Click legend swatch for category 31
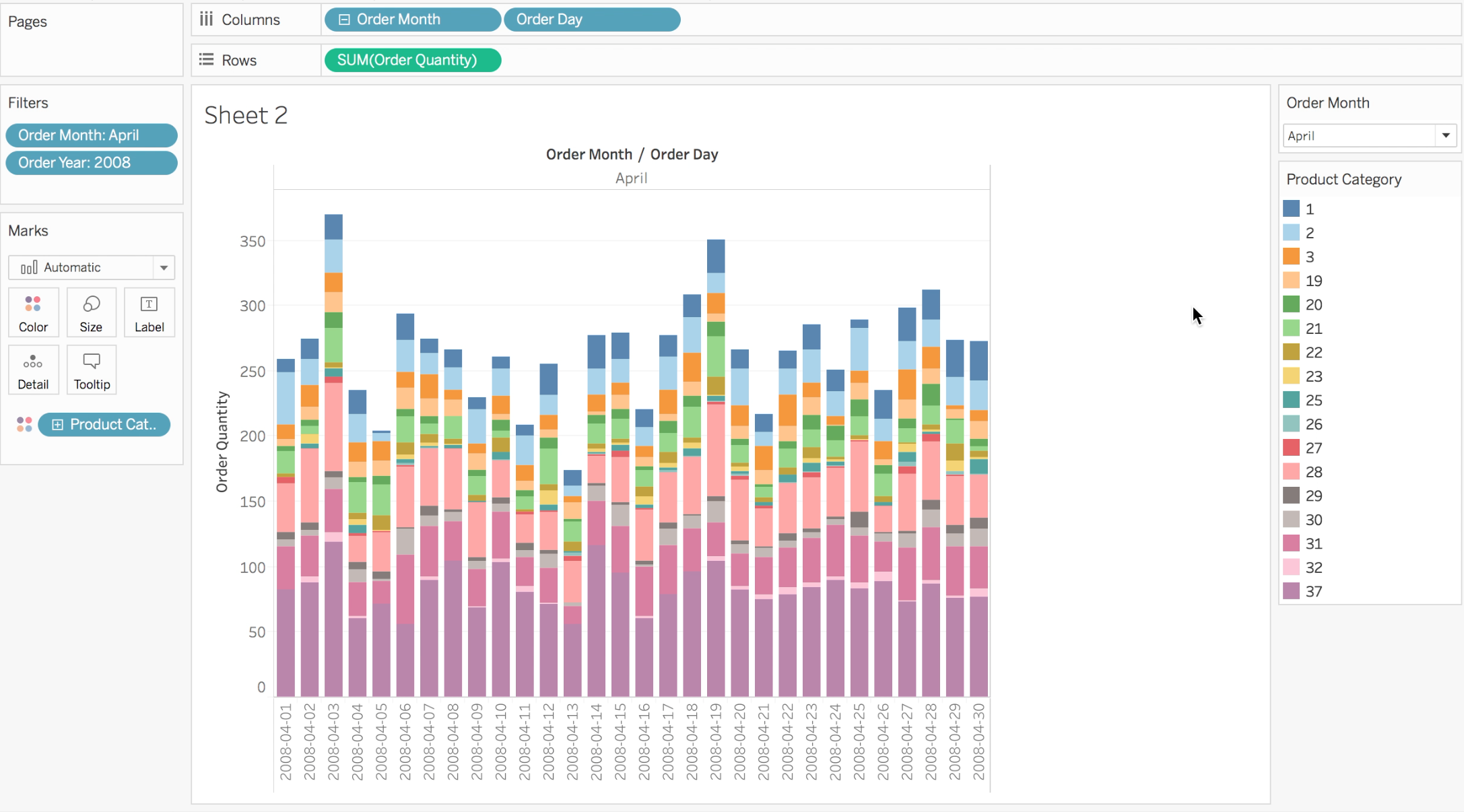The height and width of the screenshot is (812, 1464). coord(1291,543)
